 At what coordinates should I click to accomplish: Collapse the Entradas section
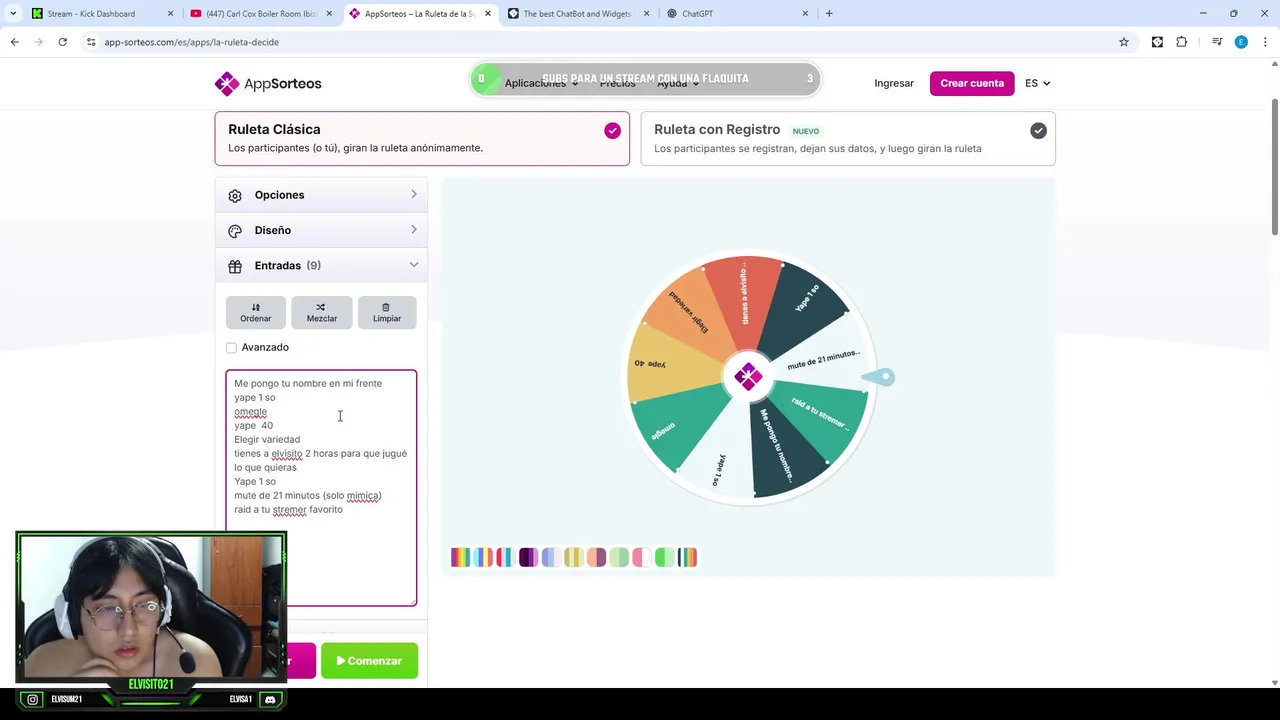pos(321,266)
